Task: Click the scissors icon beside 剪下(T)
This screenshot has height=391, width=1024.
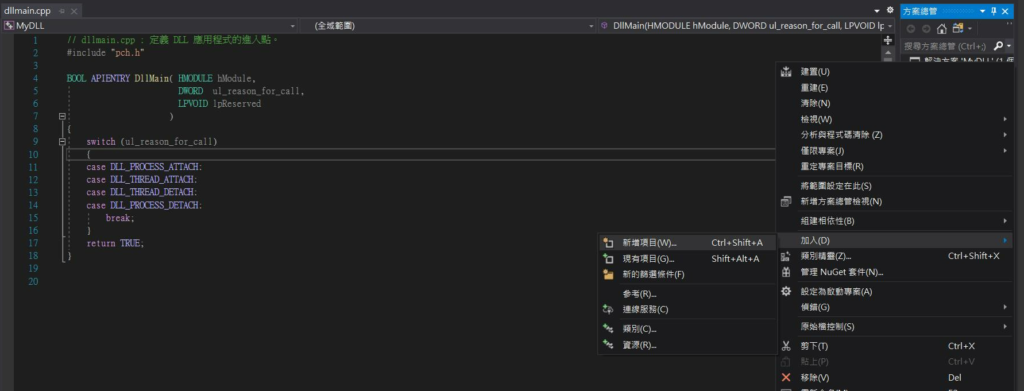Action: click(786, 346)
